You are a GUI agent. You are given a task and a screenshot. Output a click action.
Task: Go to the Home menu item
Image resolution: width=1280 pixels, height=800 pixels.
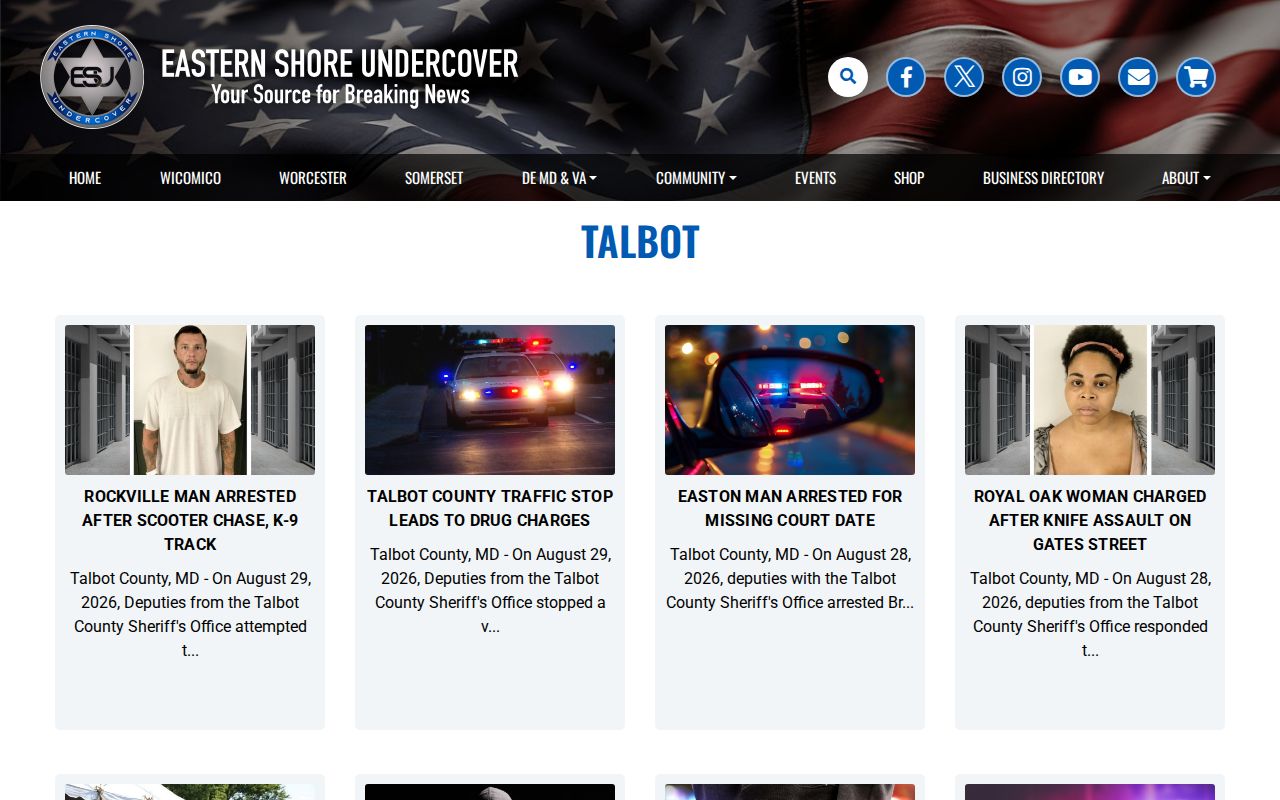[x=85, y=178]
